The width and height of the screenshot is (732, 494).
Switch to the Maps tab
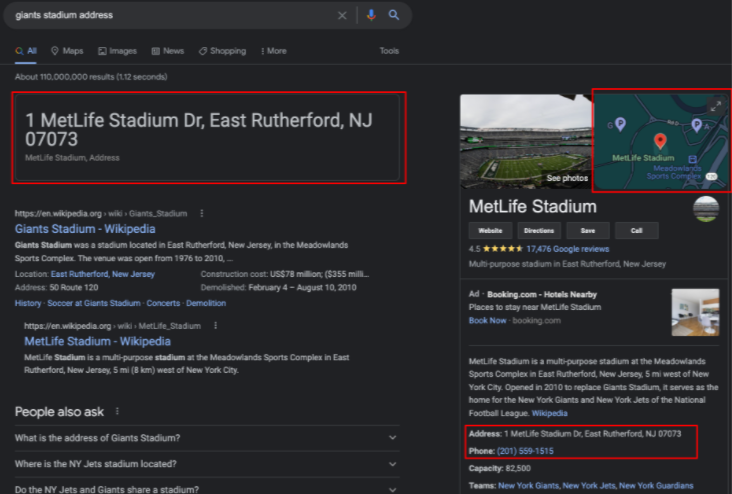(x=67, y=51)
